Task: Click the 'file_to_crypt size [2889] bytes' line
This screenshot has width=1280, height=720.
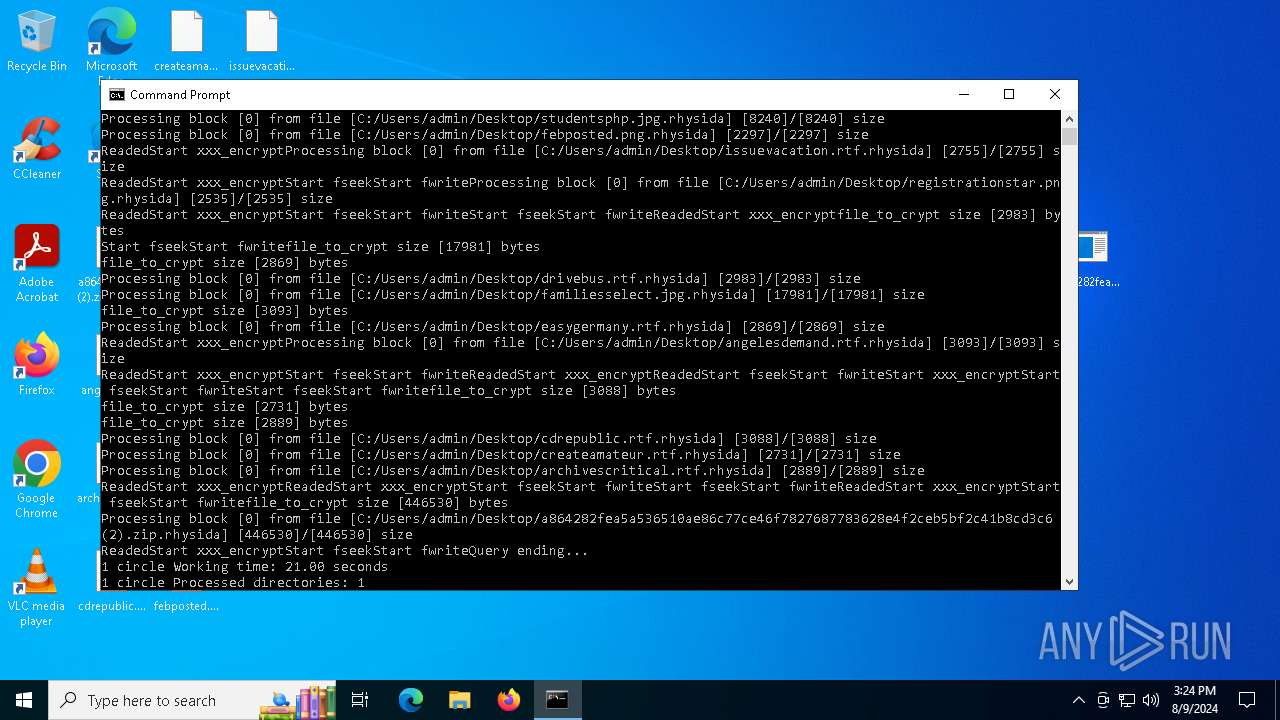Action: point(225,422)
